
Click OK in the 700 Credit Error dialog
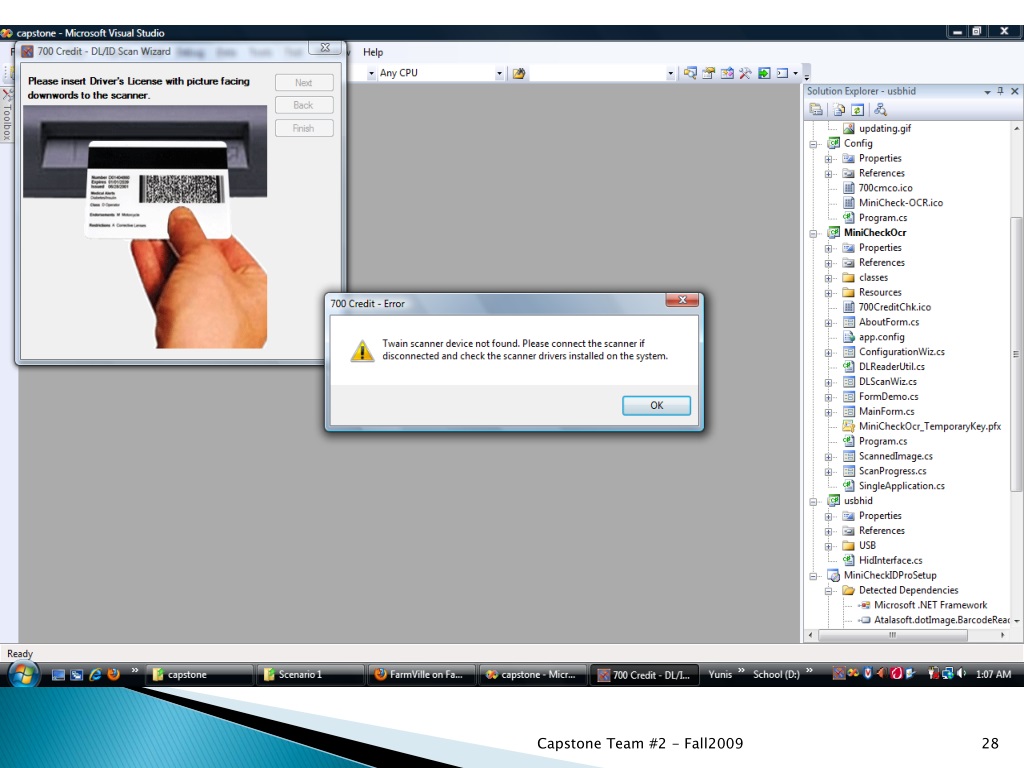coord(656,406)
